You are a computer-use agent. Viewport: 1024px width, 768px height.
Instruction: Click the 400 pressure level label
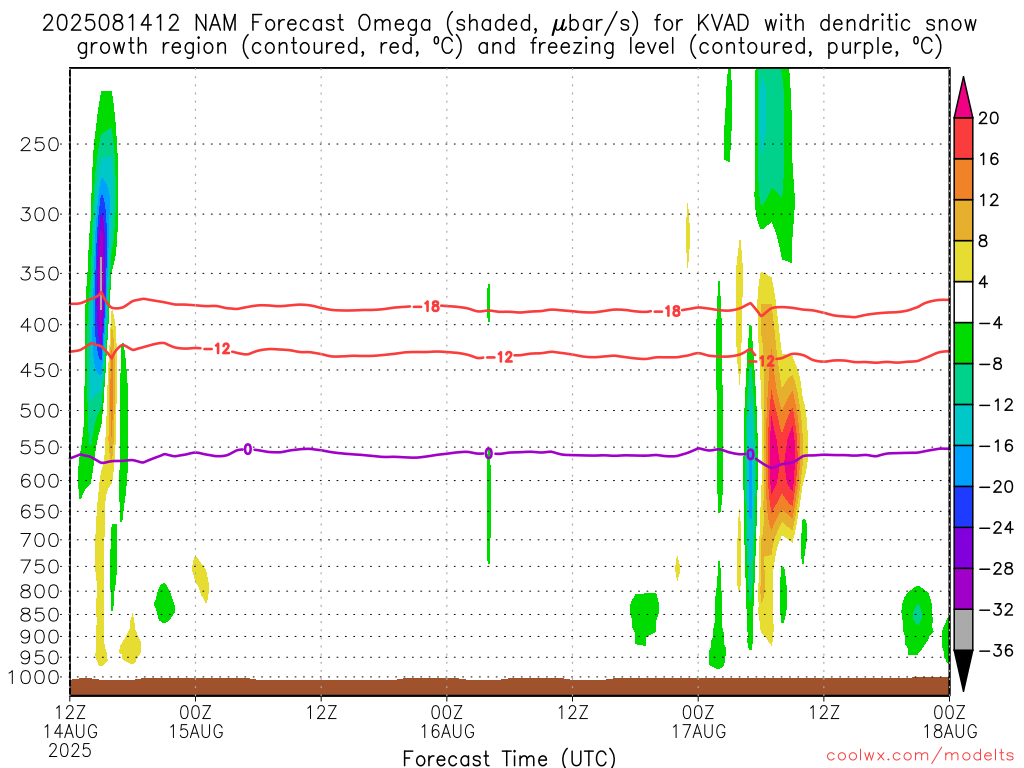coord(40,325)
